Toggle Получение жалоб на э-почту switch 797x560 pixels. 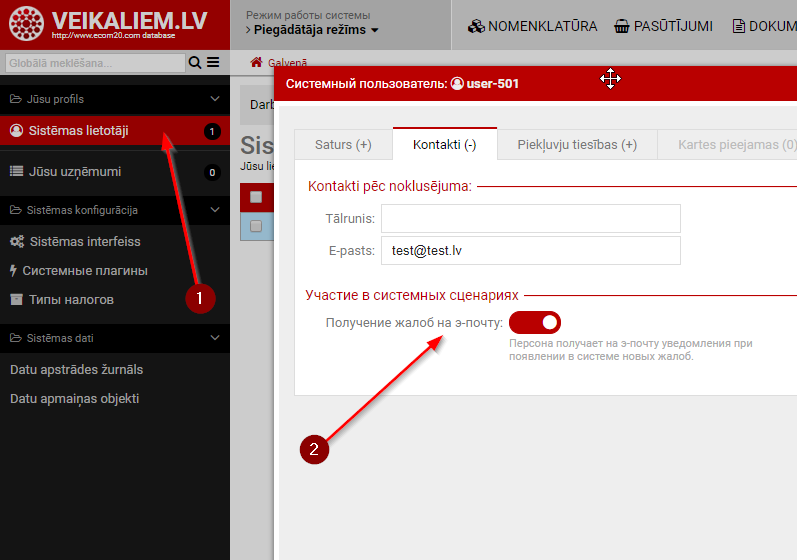pyautogui.click(x=535, y=322)
